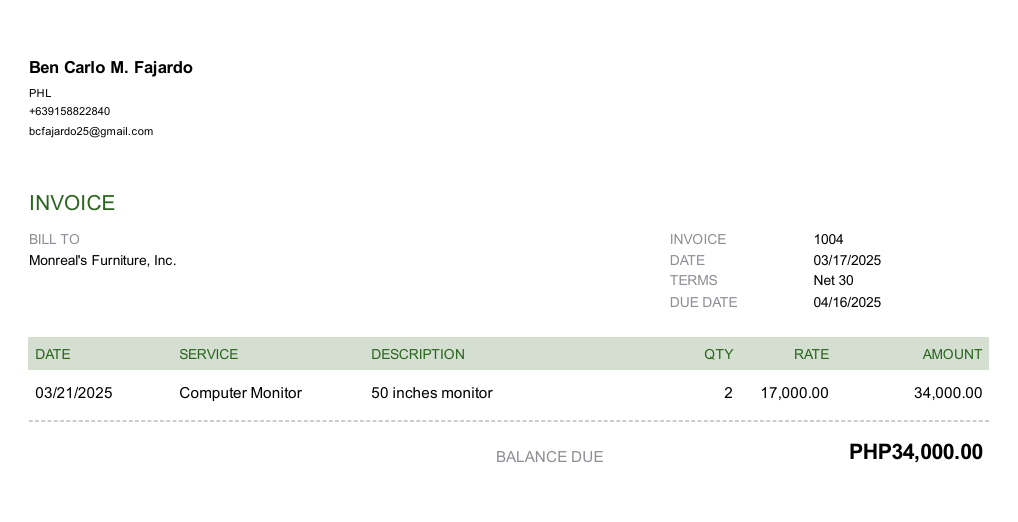Select the Computer Monitor service cell
Screen dimensions: 1018x522
tap(240, 393)
